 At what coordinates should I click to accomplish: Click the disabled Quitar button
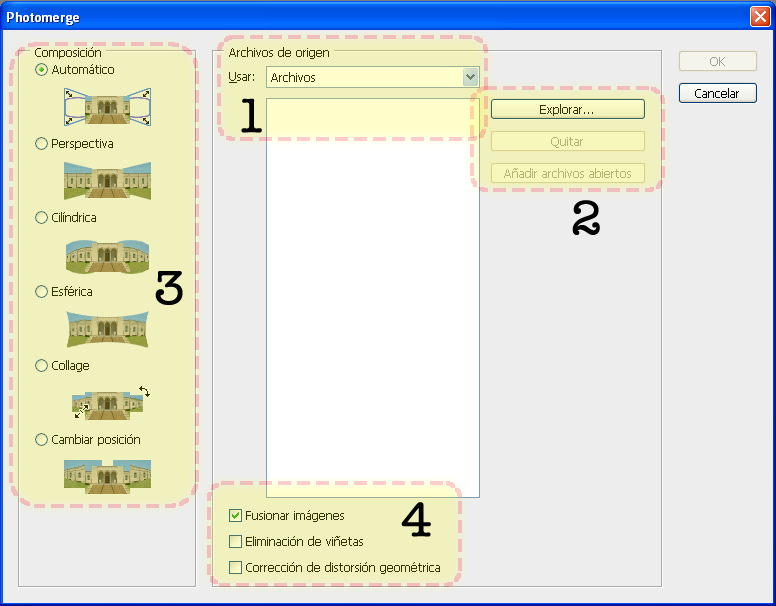click(x=568, y=142)
